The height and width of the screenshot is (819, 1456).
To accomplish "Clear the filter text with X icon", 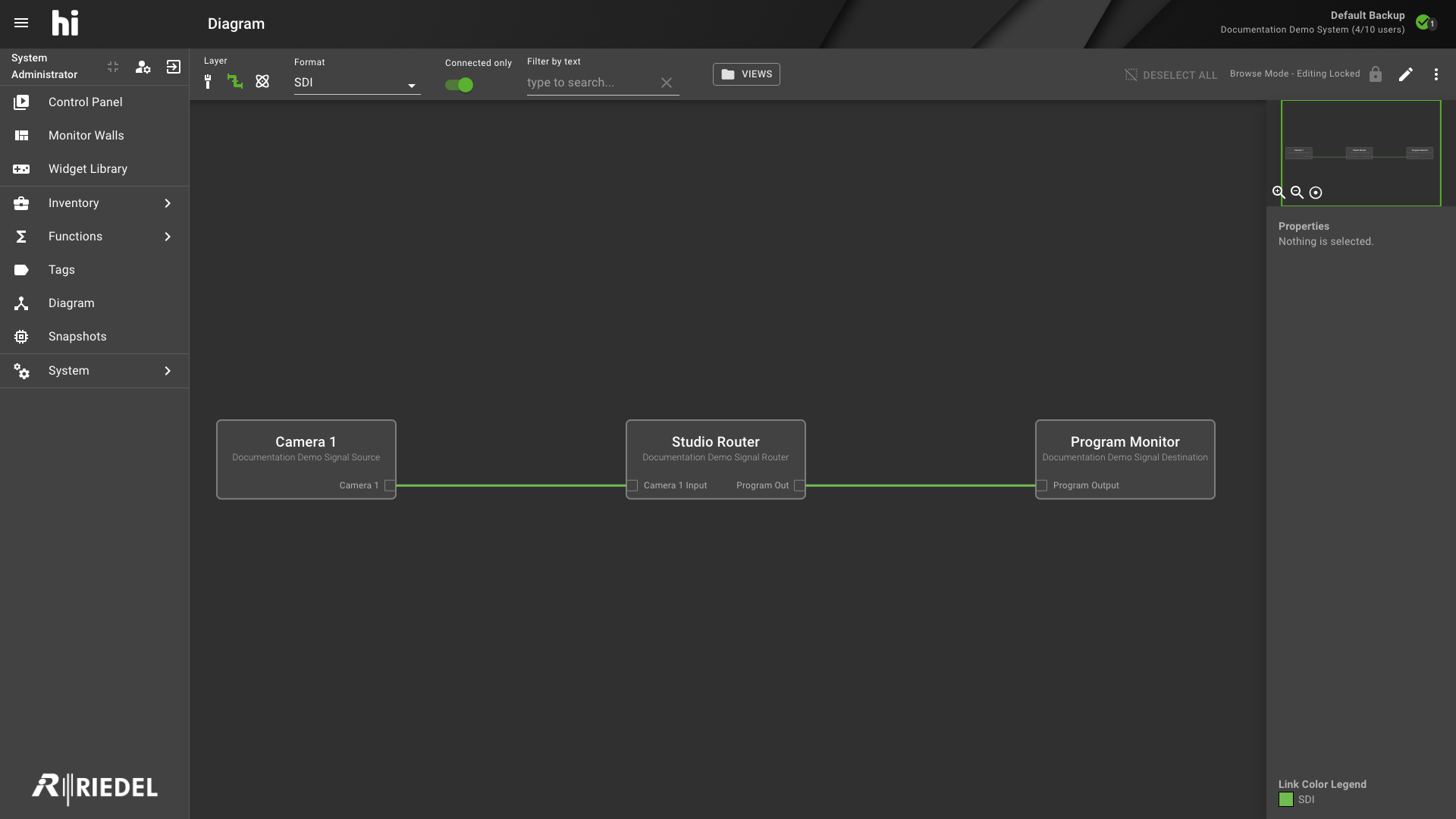I will click(667, 83).
